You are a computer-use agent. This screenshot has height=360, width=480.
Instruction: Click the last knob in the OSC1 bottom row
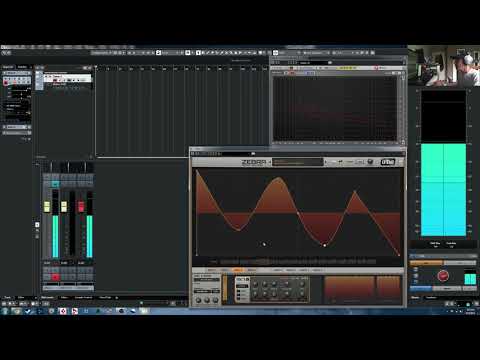[x=302, y=295]
